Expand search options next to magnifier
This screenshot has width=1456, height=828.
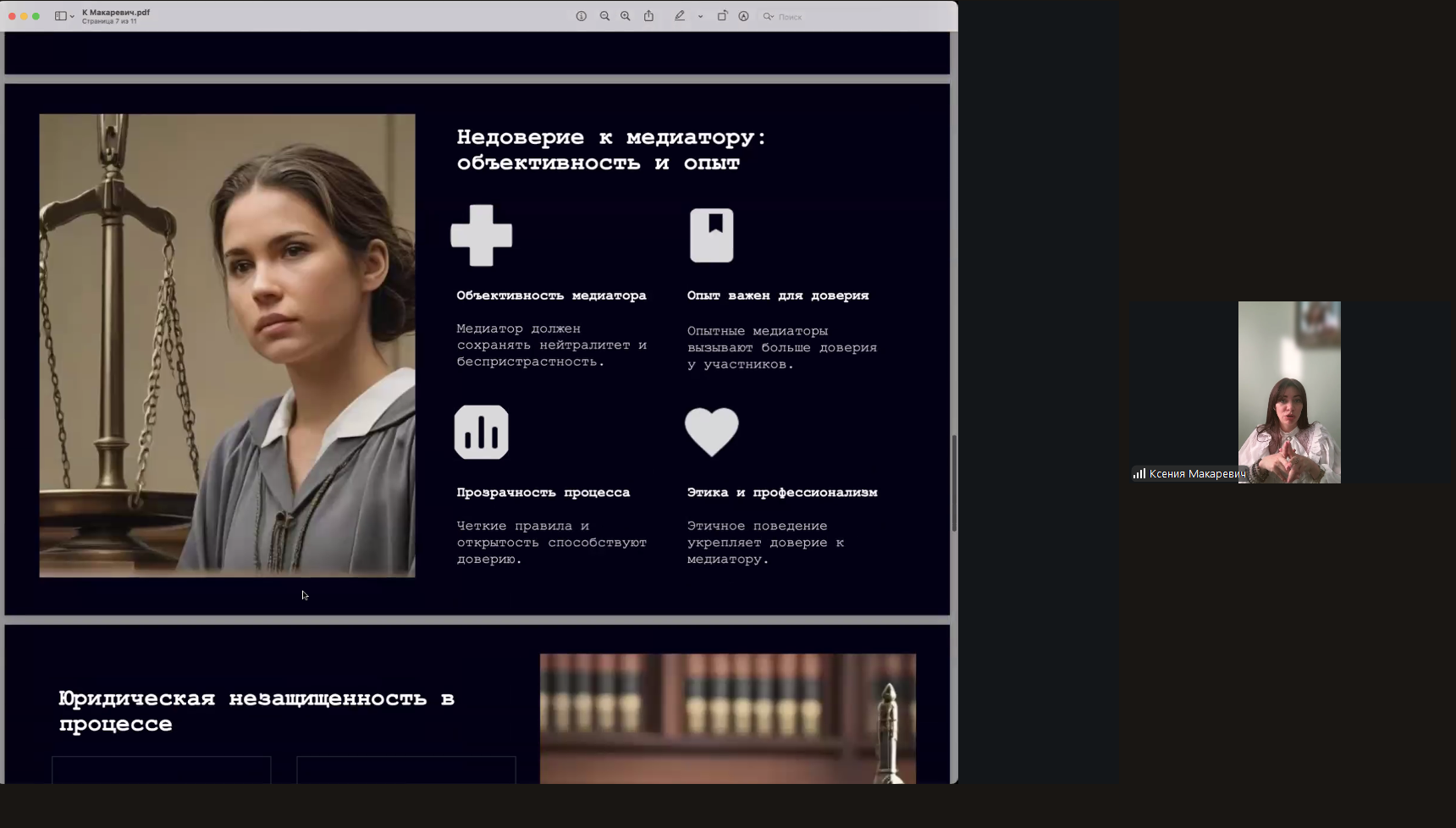tap(769, 16)
